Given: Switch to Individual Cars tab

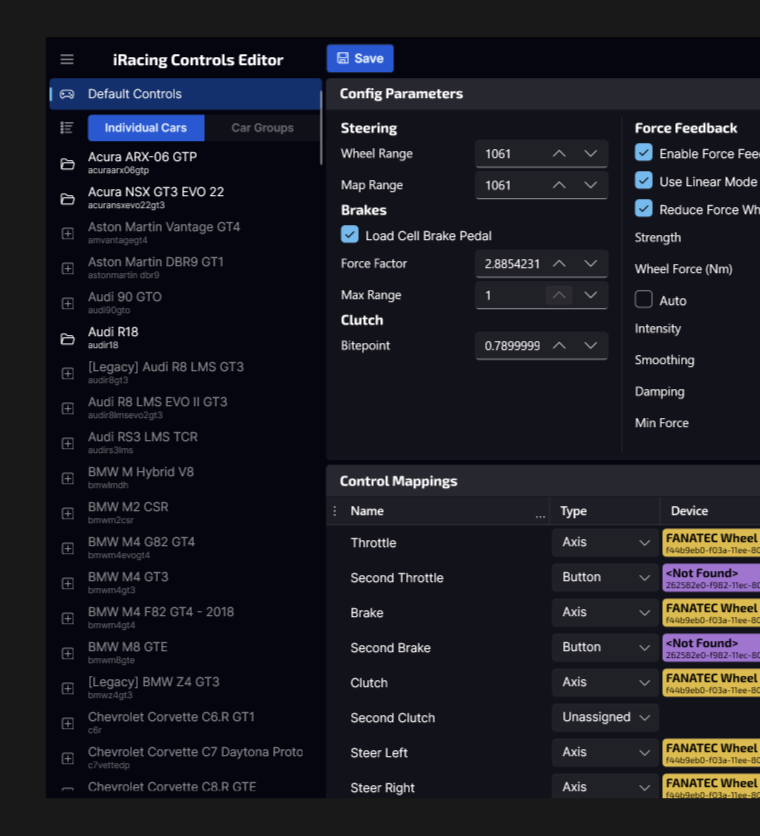Looking at the screenshot, I should point(146,128).
